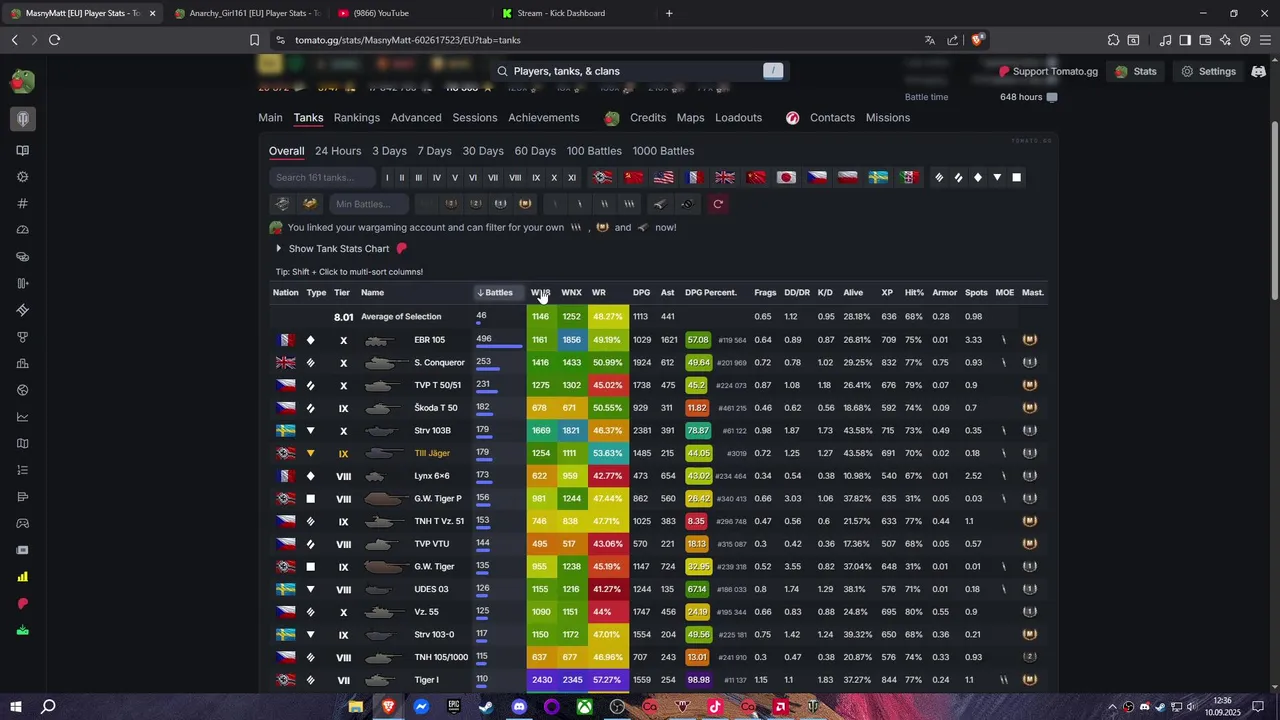1280x720 pixels.
Task: Reload the page with the refresh button
Action: click(x=54, y=40)
